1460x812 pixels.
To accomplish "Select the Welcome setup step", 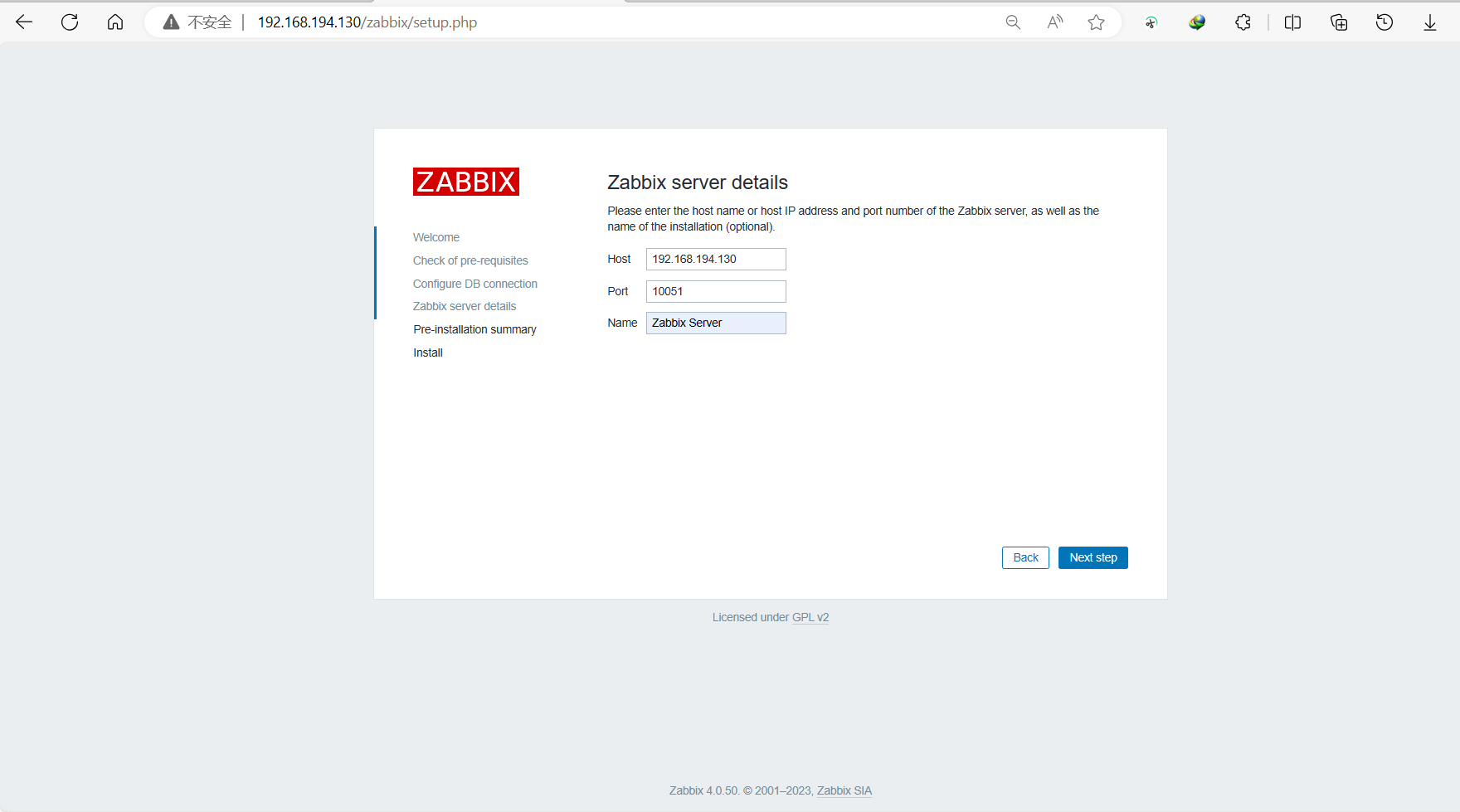I will click(x=436, y=237).
